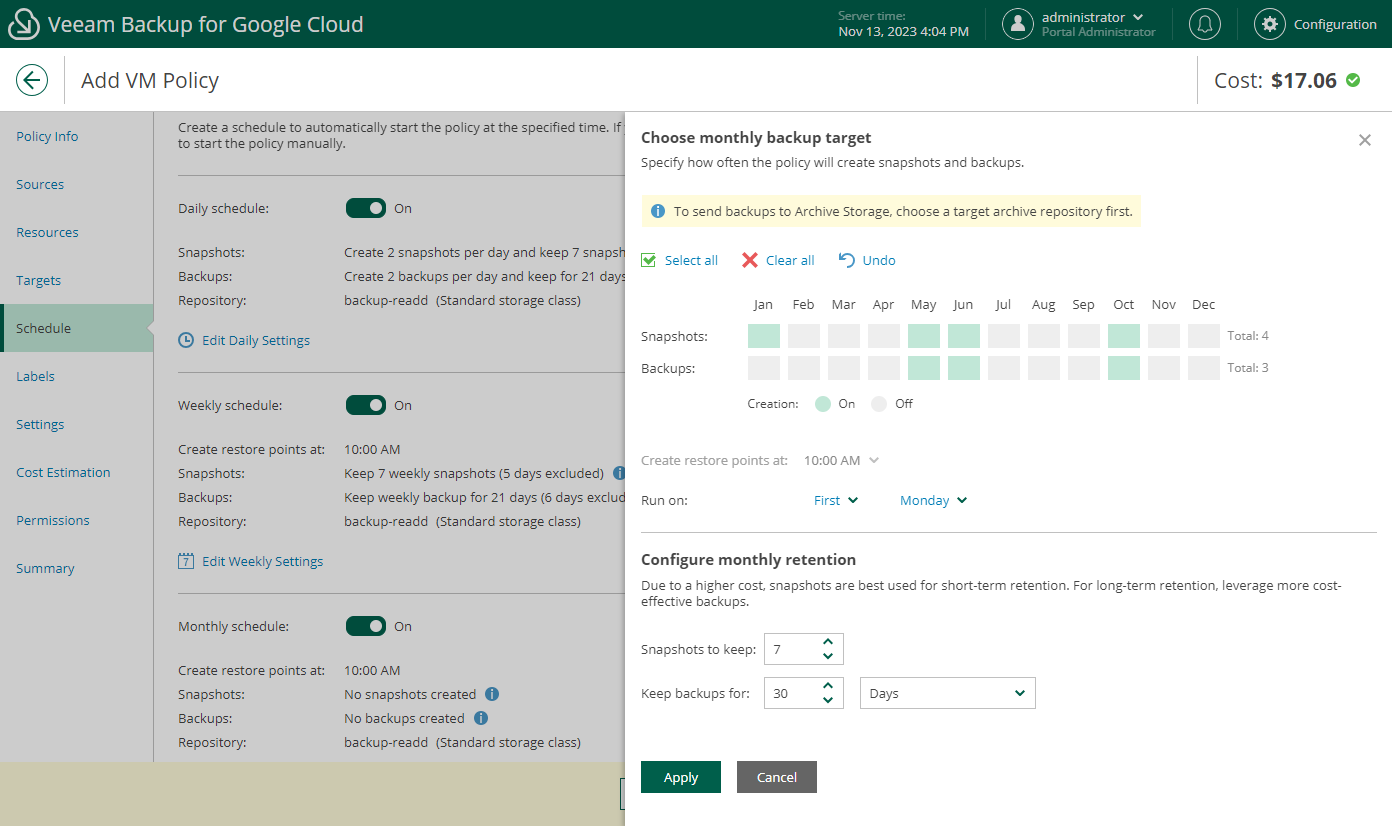Viewport: 1392px width, 826px height.
Task: Go to Cost Estimation step
Action: (x=63, y=472)
